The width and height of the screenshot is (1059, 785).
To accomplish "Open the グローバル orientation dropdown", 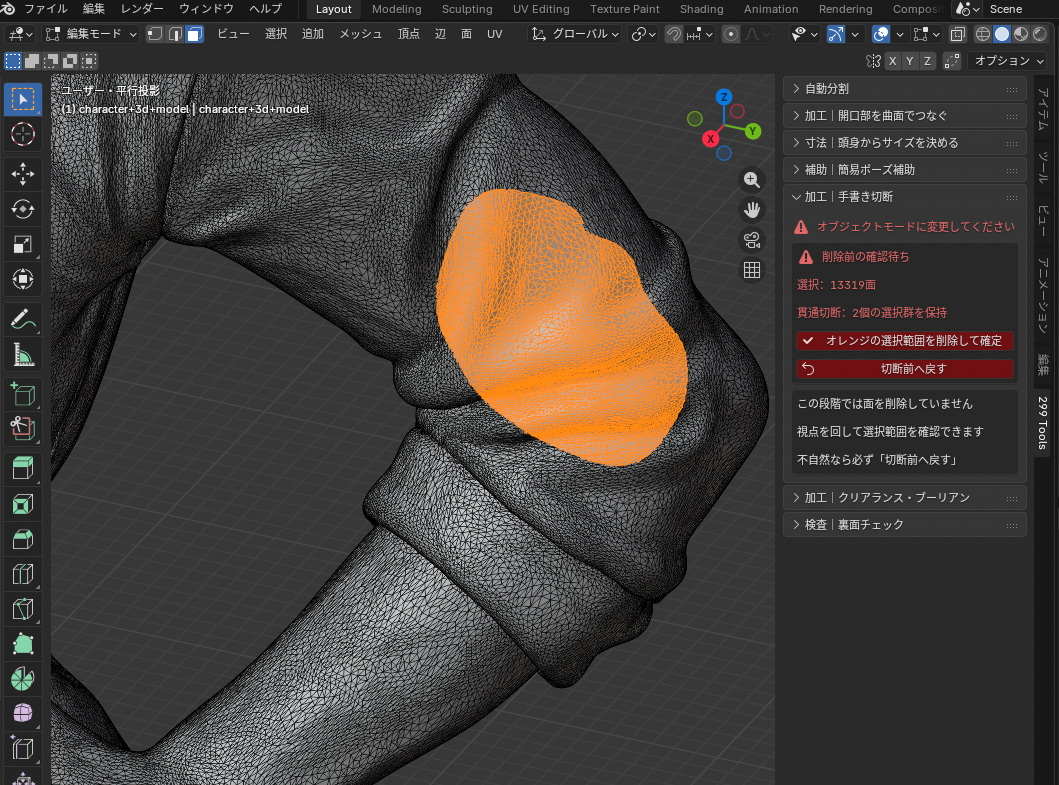I will 575,34.
